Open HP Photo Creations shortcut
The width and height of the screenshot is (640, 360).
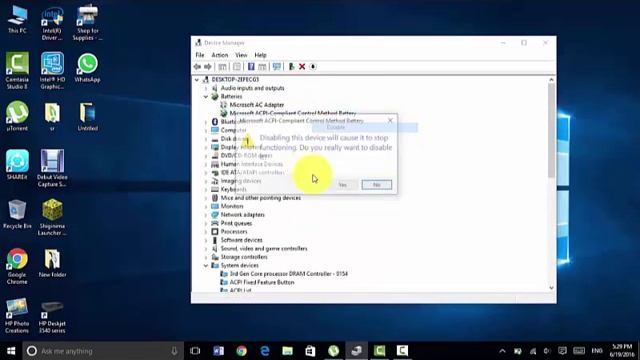click(17, 316)
